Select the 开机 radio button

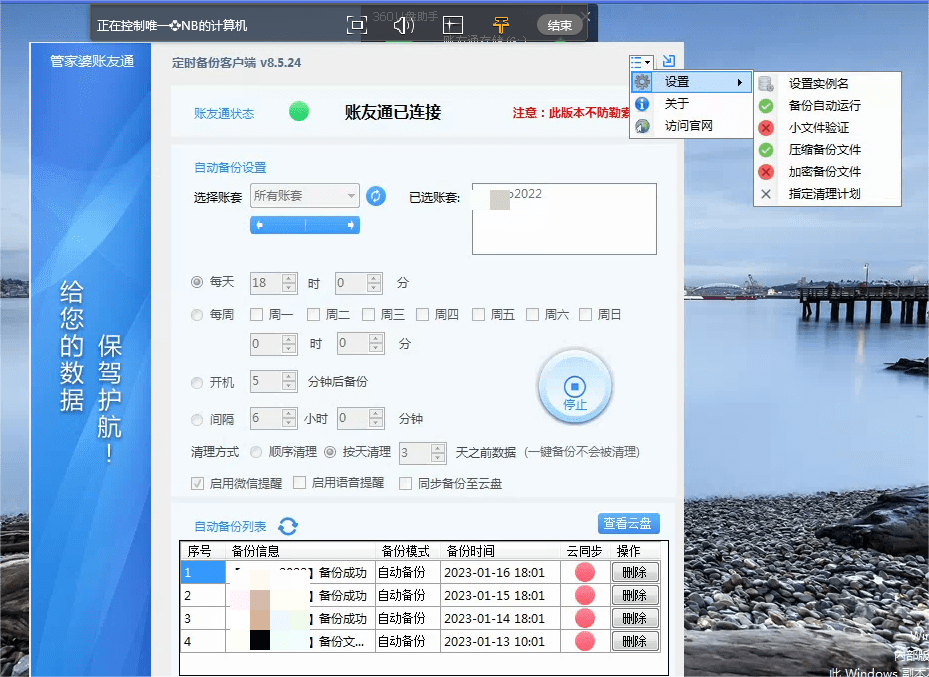[x=197, y=383]
